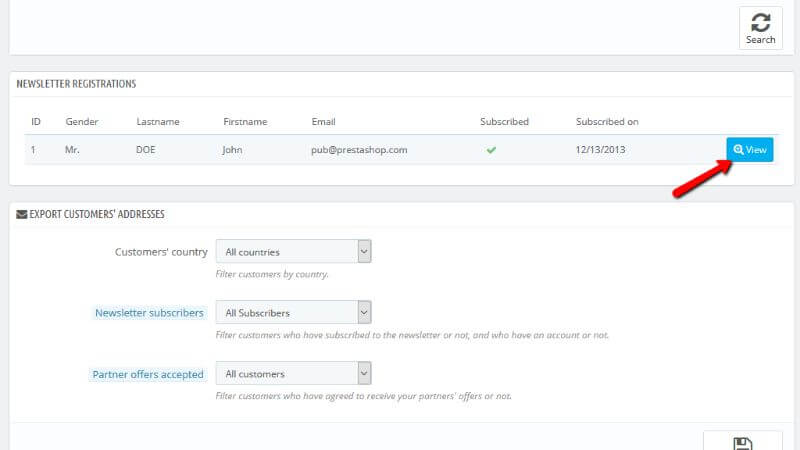Click the Partner offers accepted label
The height and width of the screenshot is (450, 800).
pyautogui.click(x=147, y=374)
